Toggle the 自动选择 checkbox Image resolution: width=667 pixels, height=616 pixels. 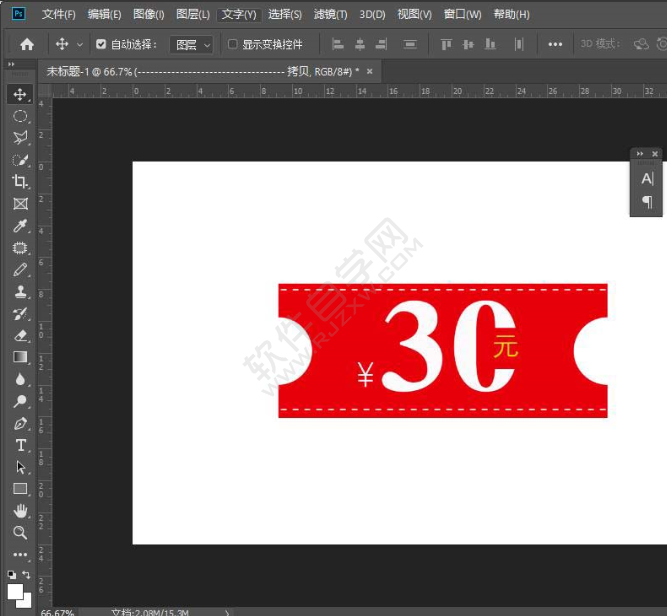[101, 45]
